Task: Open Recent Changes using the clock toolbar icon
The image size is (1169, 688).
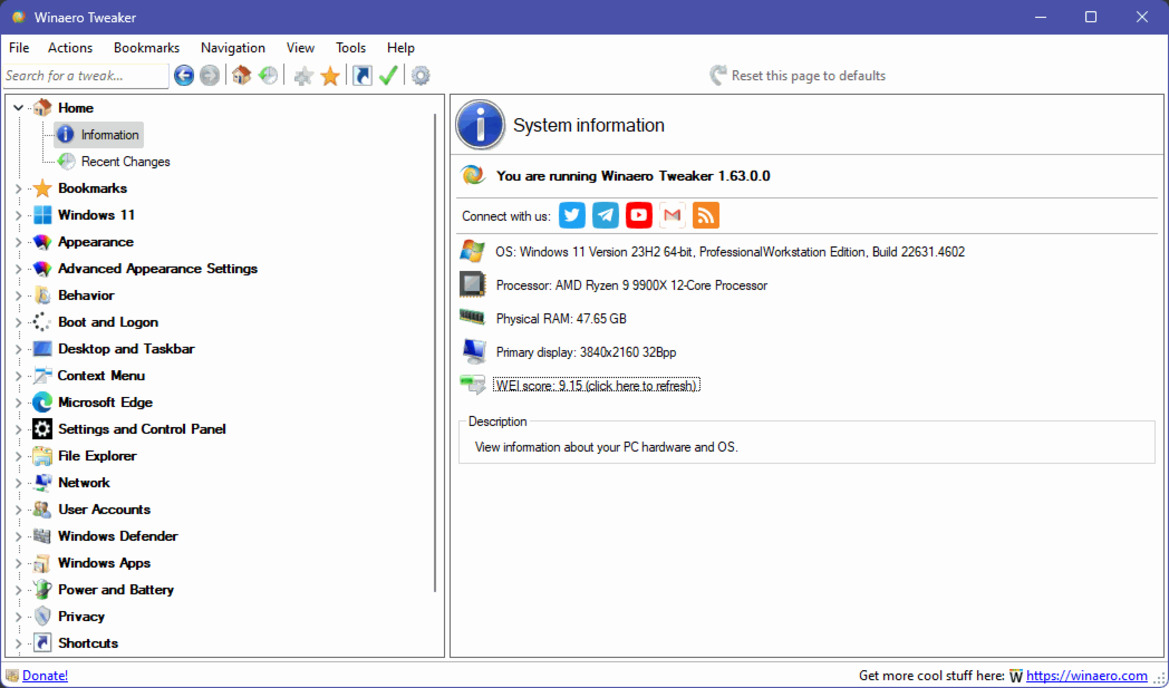Action: click(x=268, y=75)
